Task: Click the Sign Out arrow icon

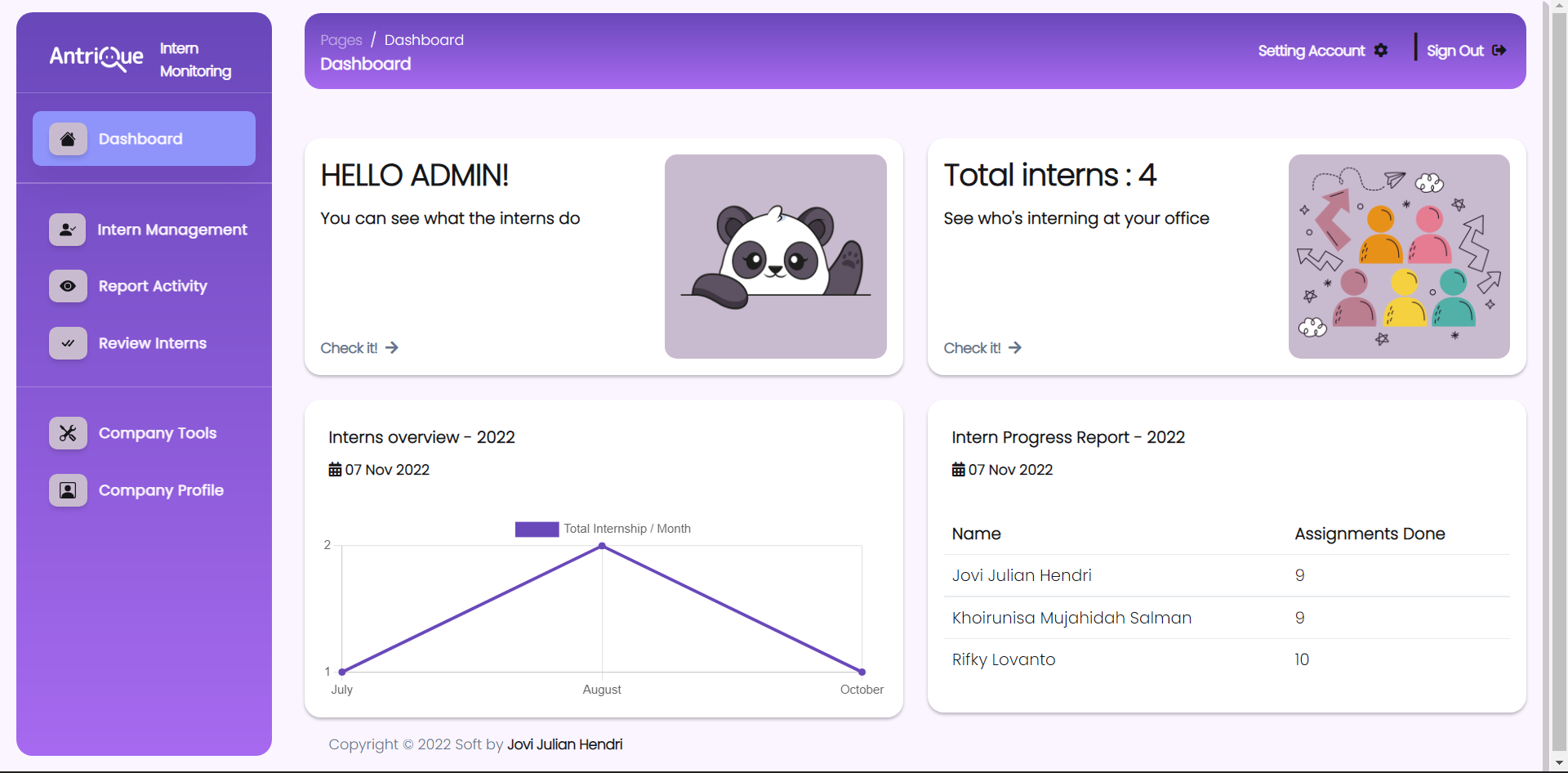Action: 1499,51
